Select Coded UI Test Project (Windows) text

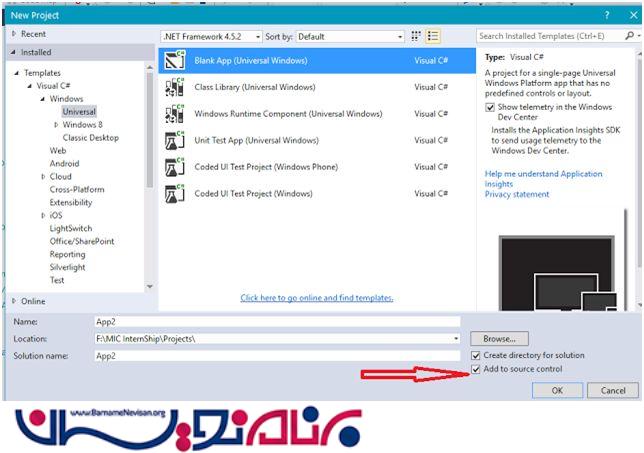(x=253, y=194)
